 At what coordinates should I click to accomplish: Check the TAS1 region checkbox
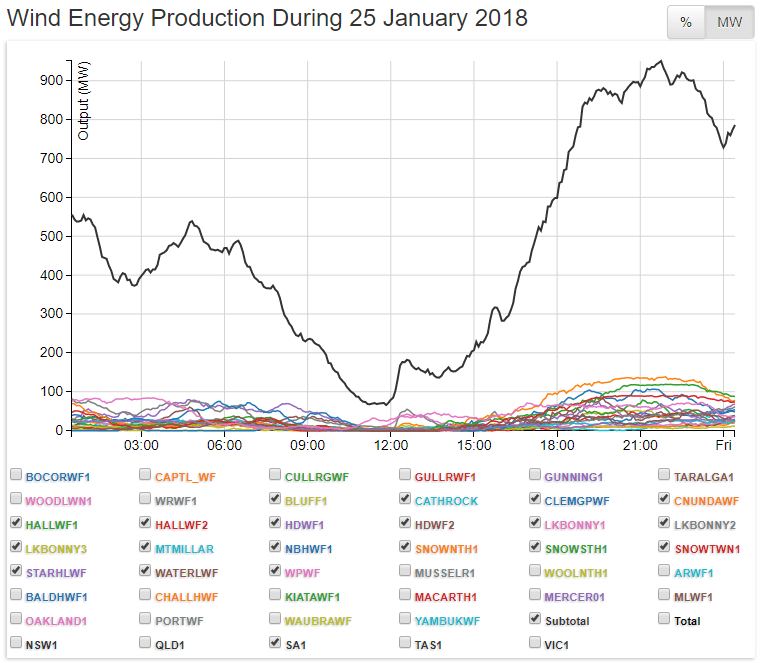(405, 644)
